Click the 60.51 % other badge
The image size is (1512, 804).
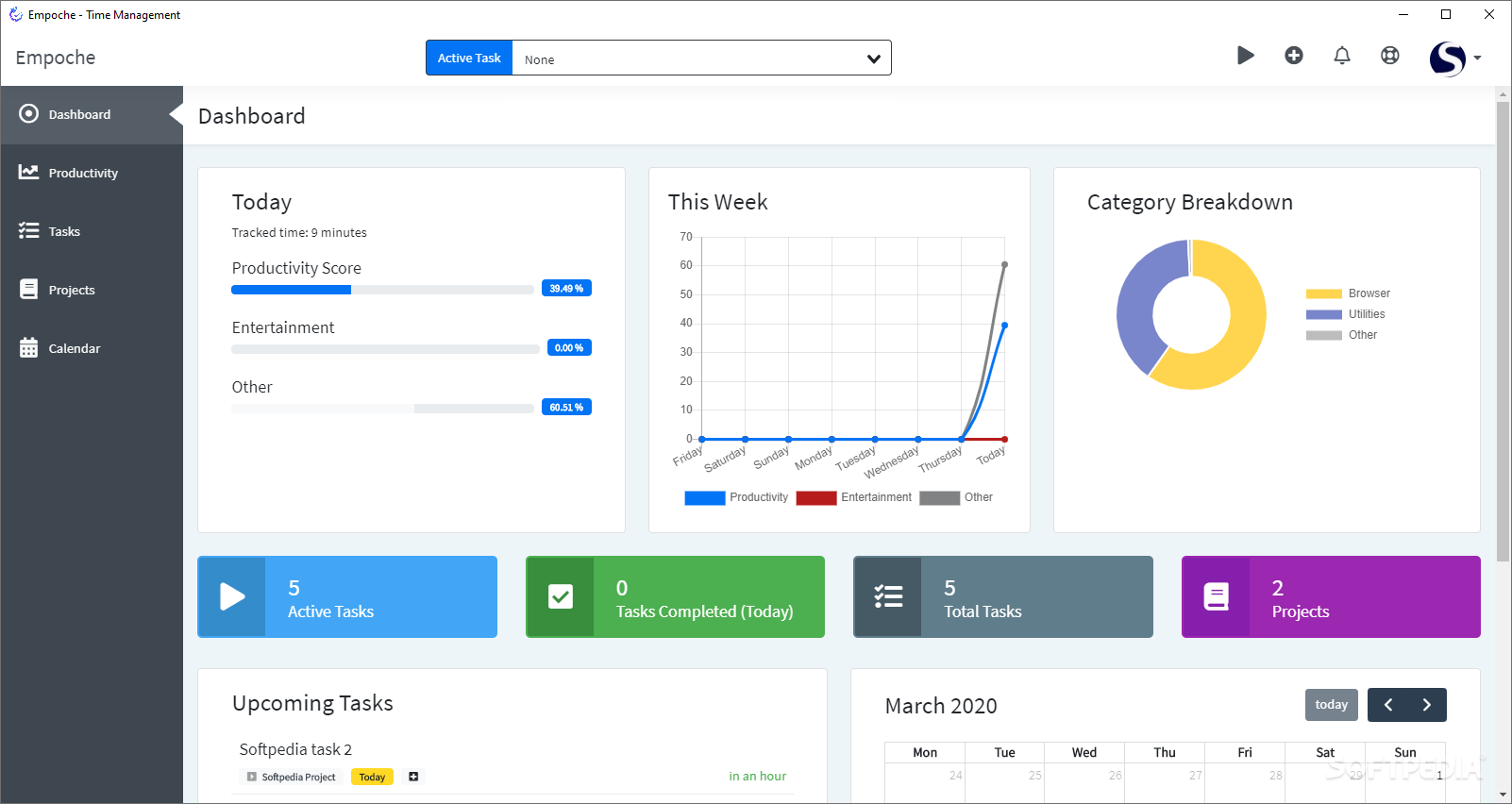point(566,408)
